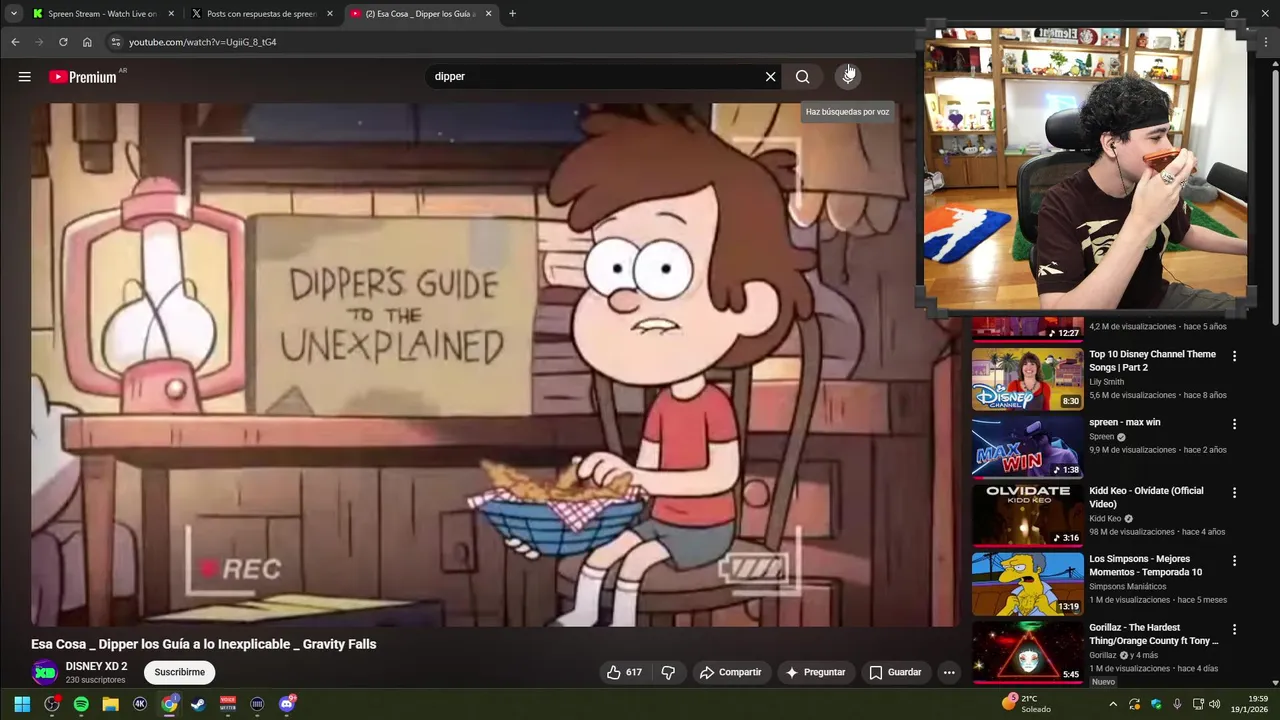Viewport: 1280px width, 720px height.
Task: Open more actions ellipsis under the video
Action: (x=949, y=672)
